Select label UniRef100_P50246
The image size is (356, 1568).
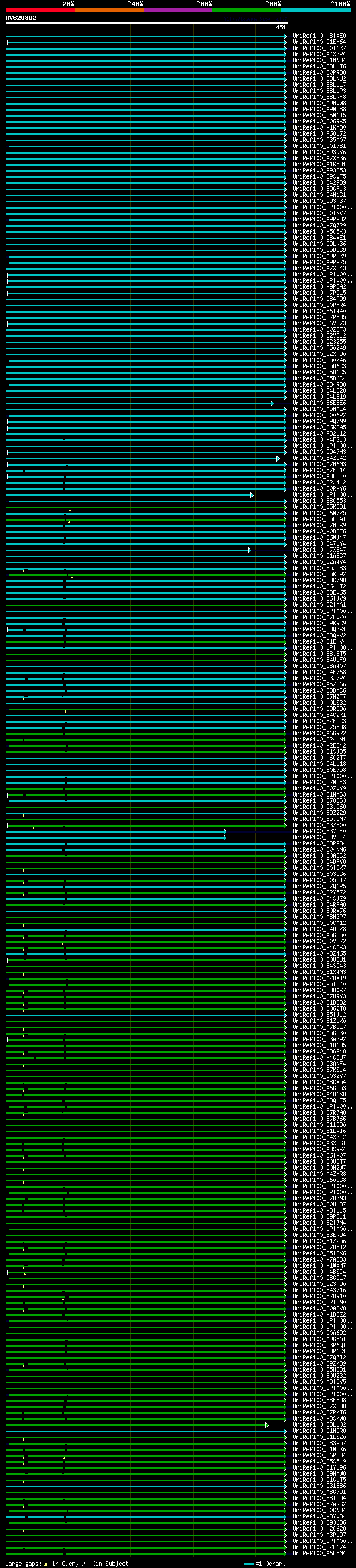[319, 360]
